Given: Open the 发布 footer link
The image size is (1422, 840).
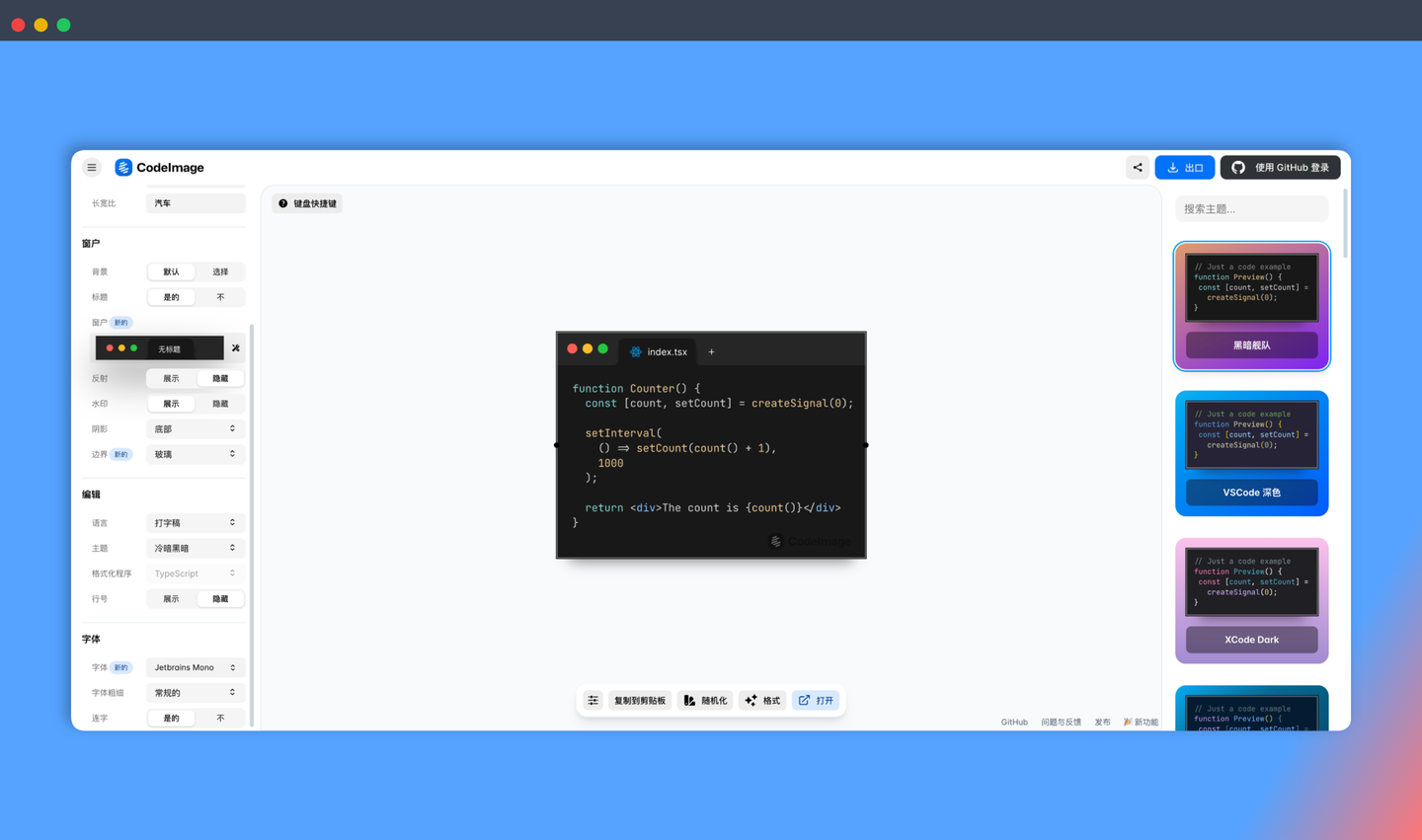Looking at the screenshot, I should (x=1102, y=723).
